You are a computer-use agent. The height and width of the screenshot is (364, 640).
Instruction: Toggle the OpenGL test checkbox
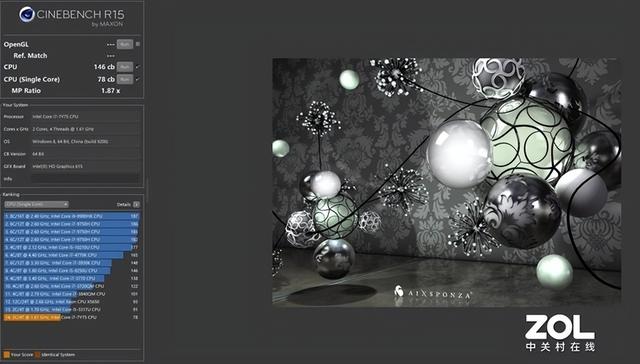138,44
